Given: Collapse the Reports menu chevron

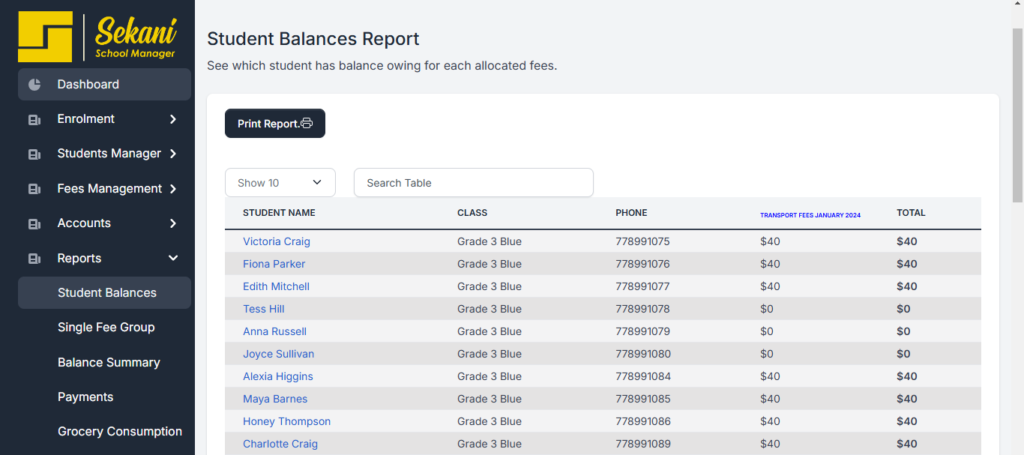Looking at the screenshot, I should tap(173, 258).
